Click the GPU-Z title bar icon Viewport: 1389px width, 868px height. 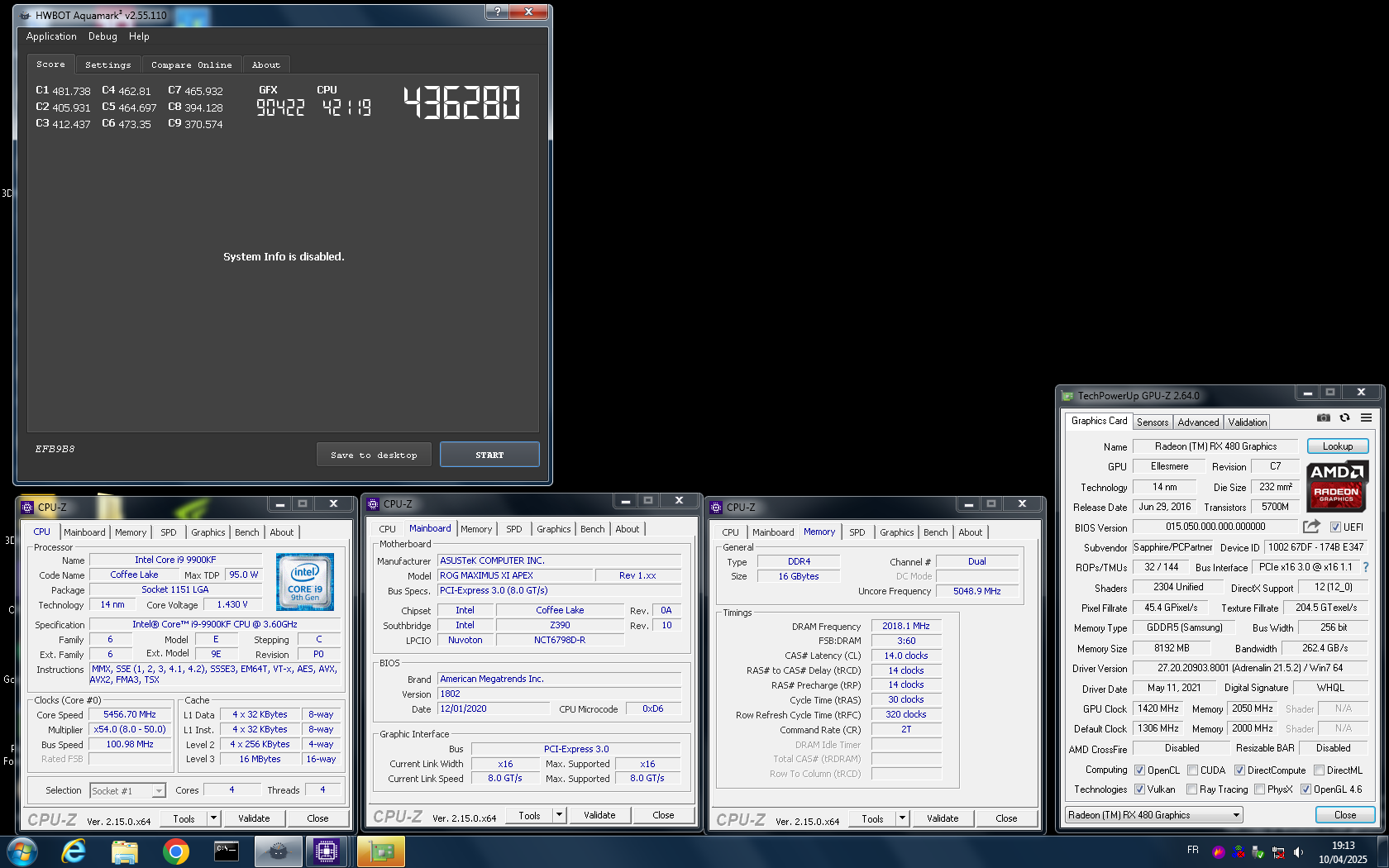1067,396
